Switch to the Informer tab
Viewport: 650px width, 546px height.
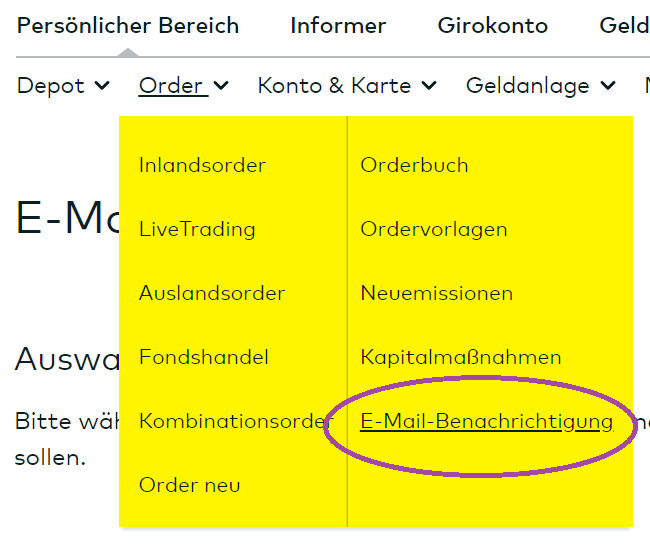[x=338, y=26]
